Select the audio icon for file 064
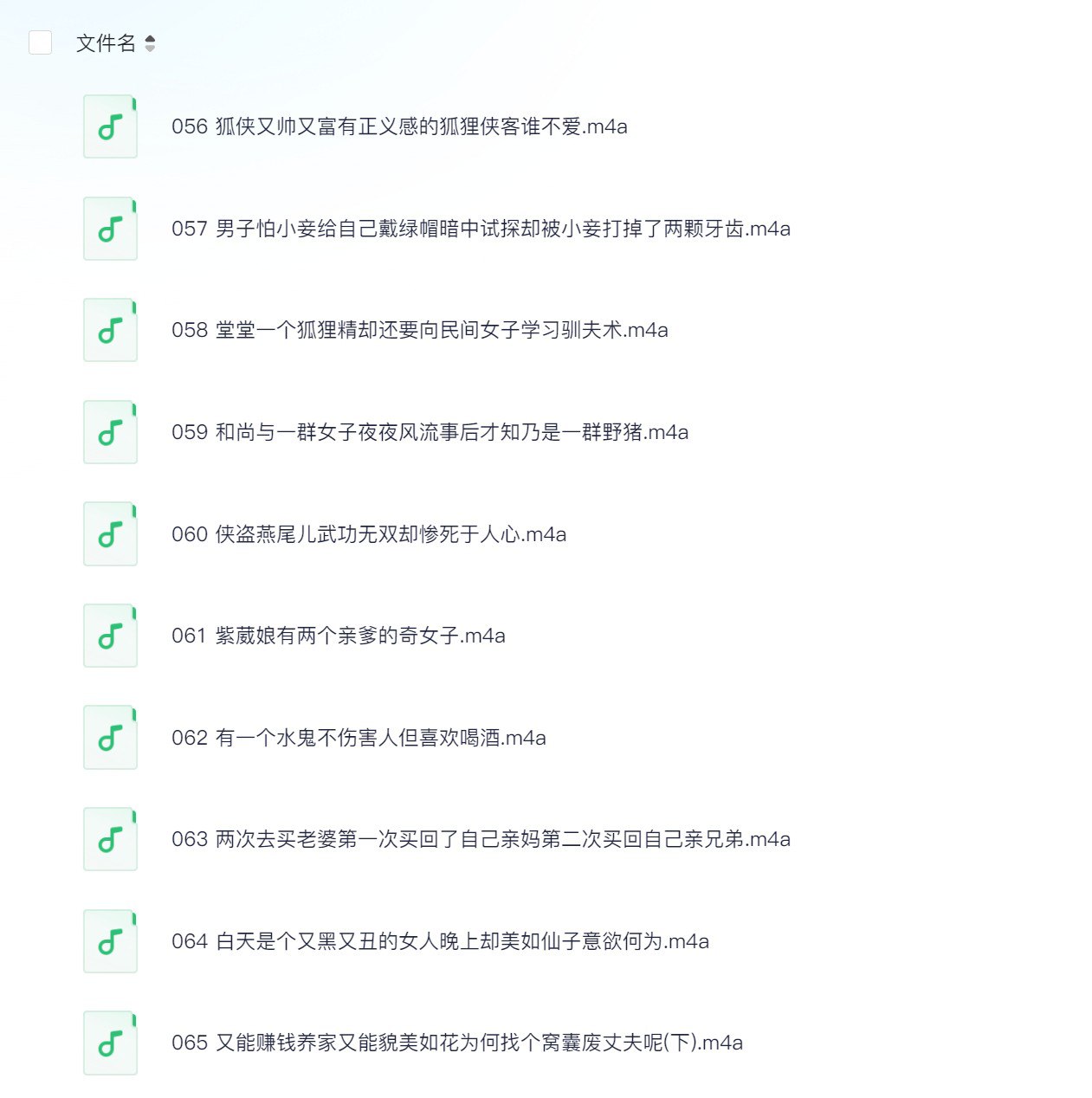Viewport: 1092px width, 1098px height. click(x=109, y=941)
